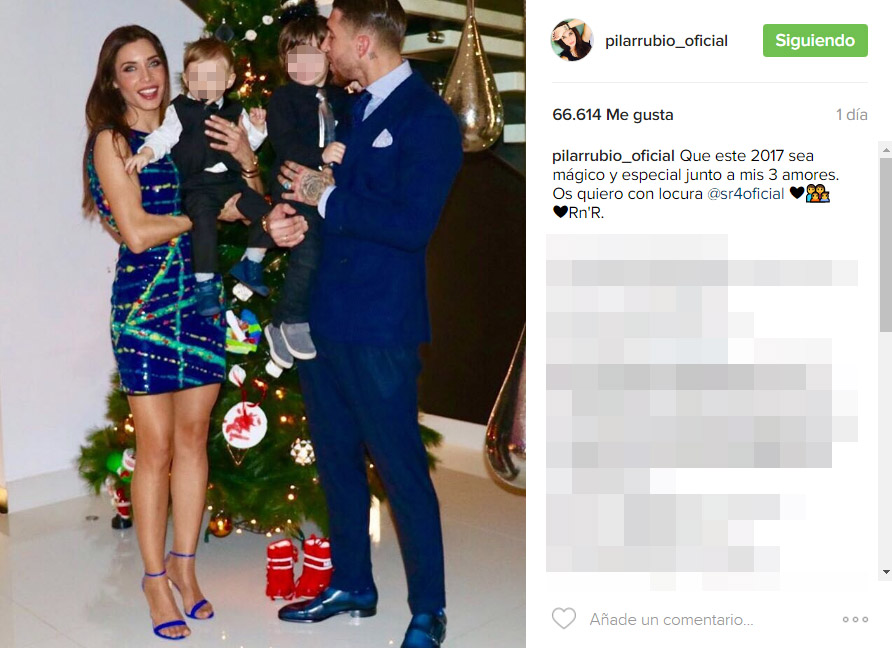Image resolution: width=892 pixels, height=648 pixels.
Task: Click the blurred comments area
Action: (x=702, y=411)
